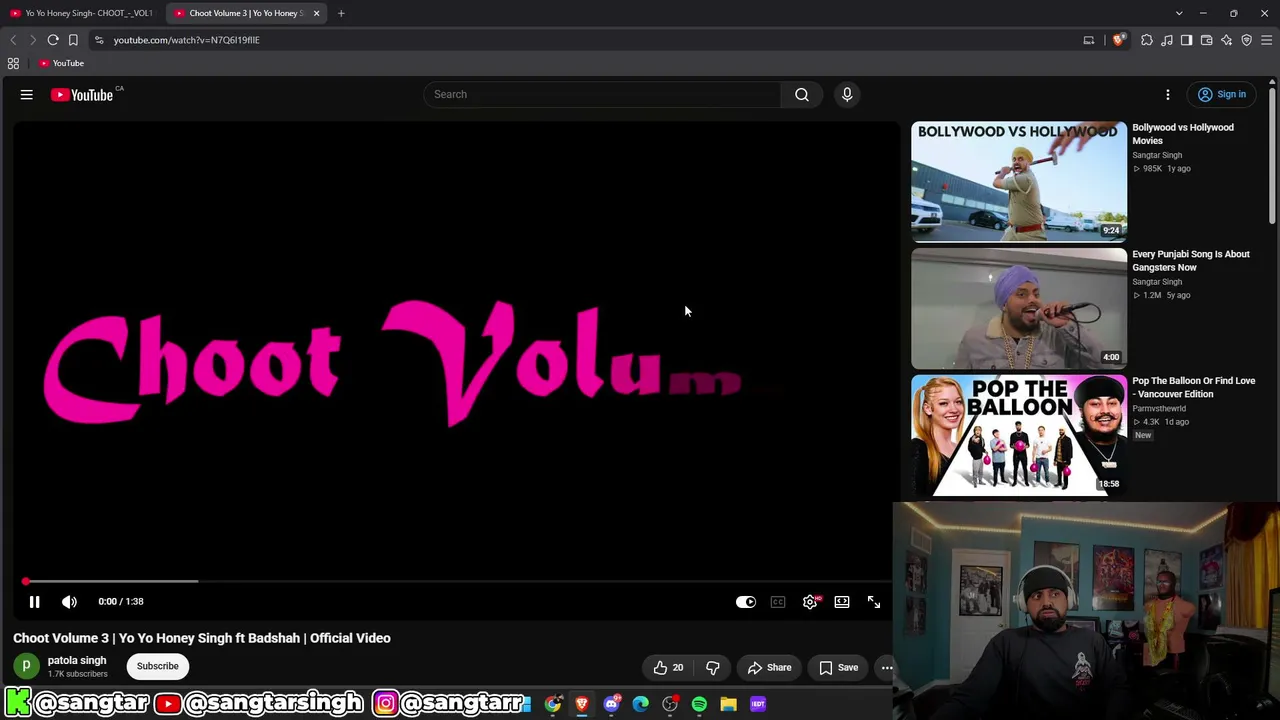
Task: Toggle the browser sidebar panel
Action: point(1187,40)
